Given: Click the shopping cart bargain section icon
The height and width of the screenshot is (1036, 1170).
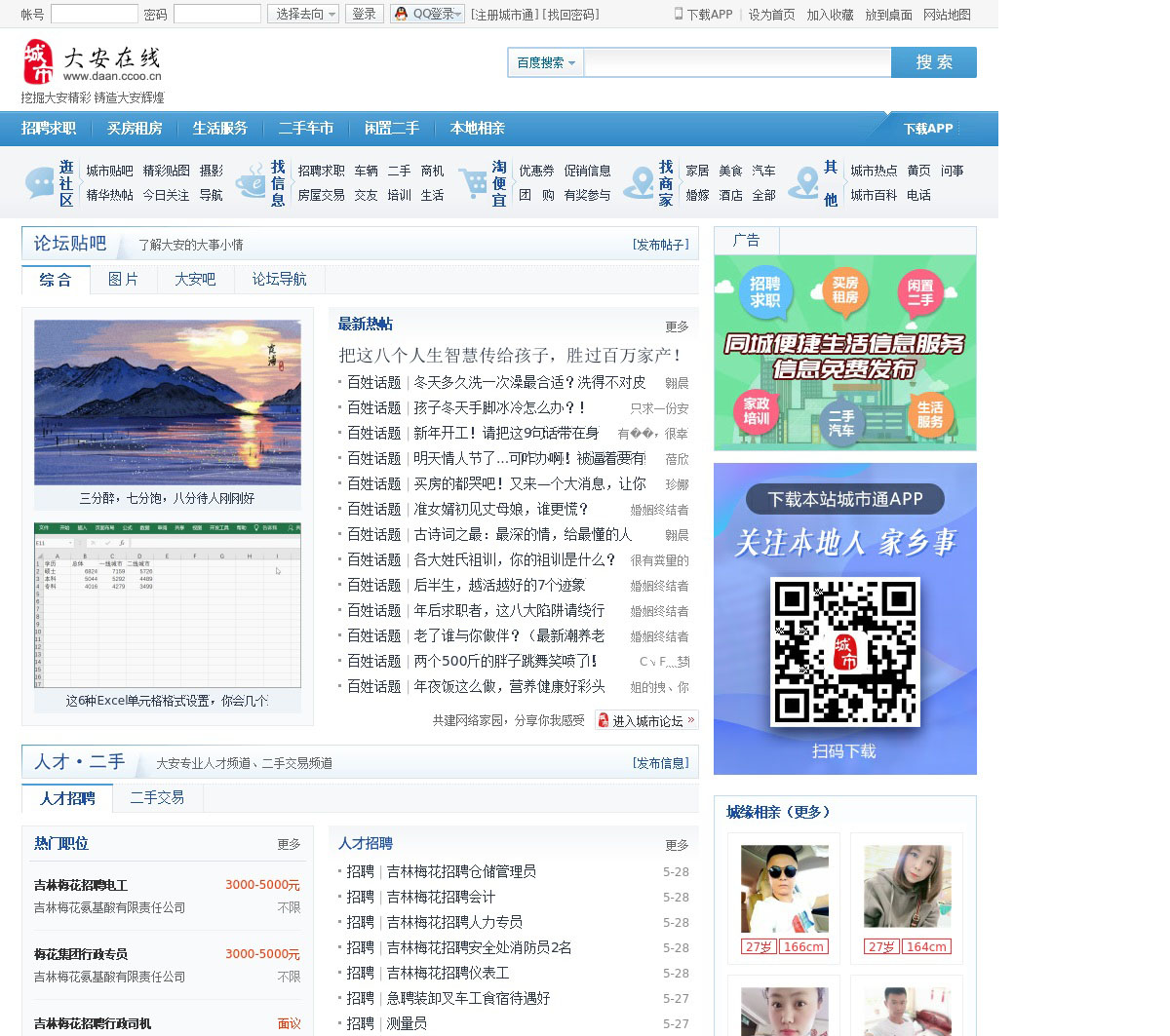Looking at the screenshot, I should [x=473, y=182].
